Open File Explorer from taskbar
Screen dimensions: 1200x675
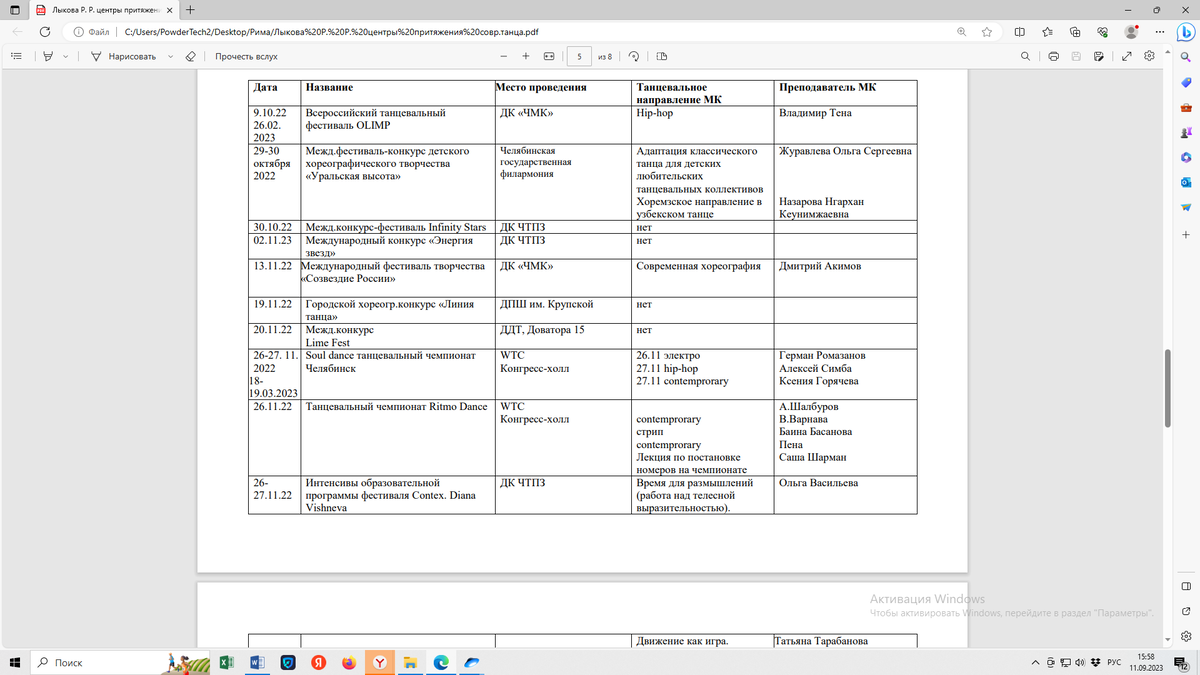410,662
